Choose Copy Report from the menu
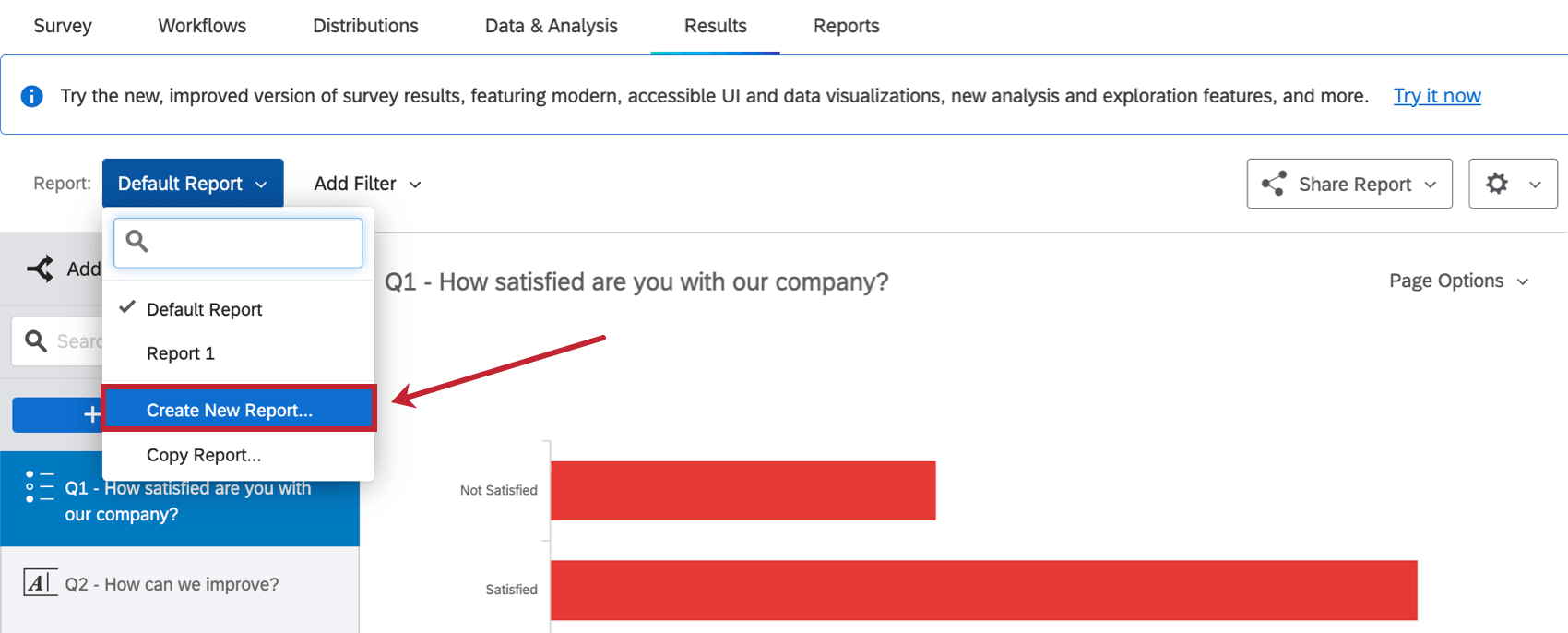The image size is (1568, 633). coord(203,454)
